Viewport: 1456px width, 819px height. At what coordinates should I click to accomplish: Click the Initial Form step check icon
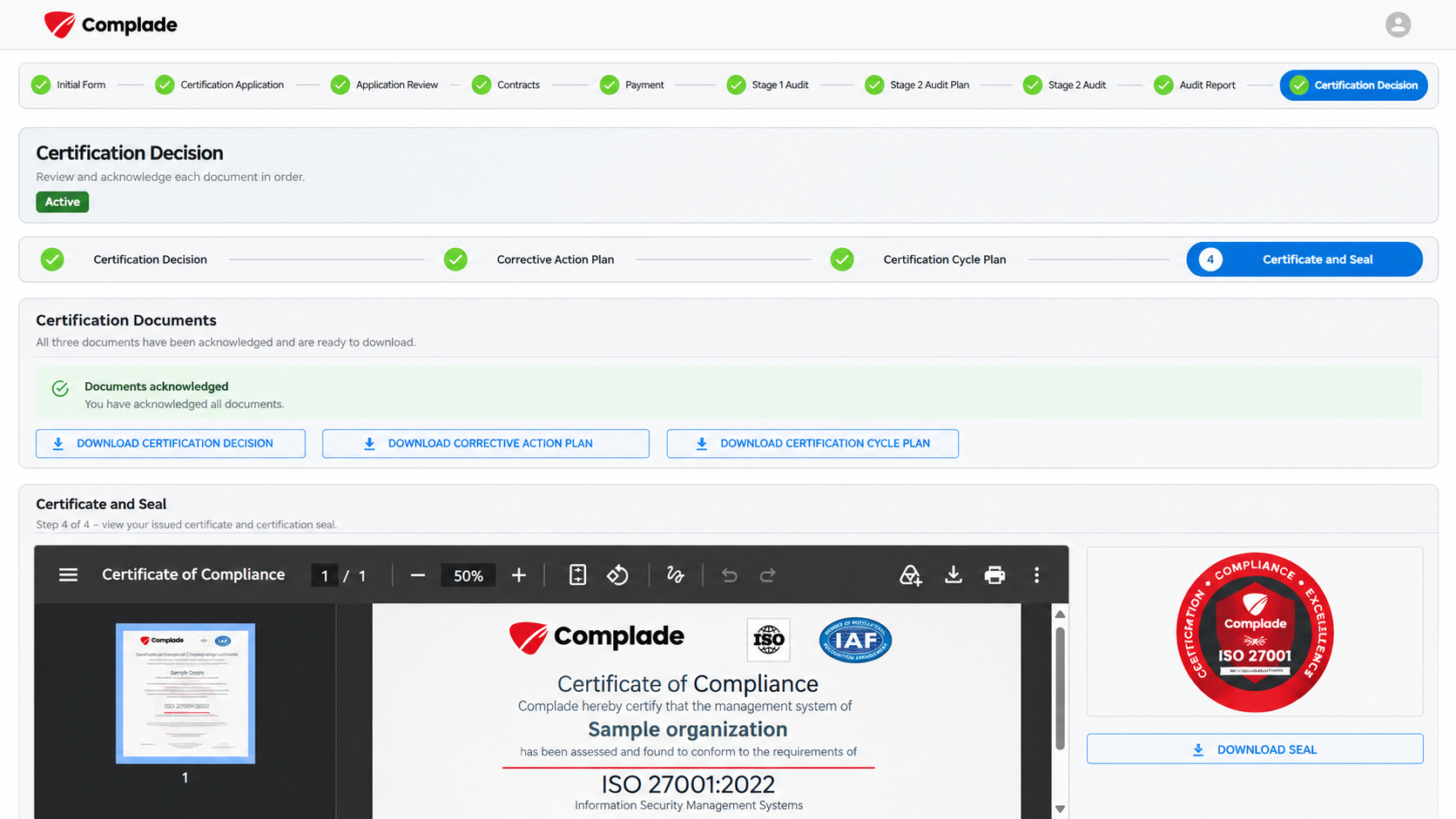click(x=41, y=84)
